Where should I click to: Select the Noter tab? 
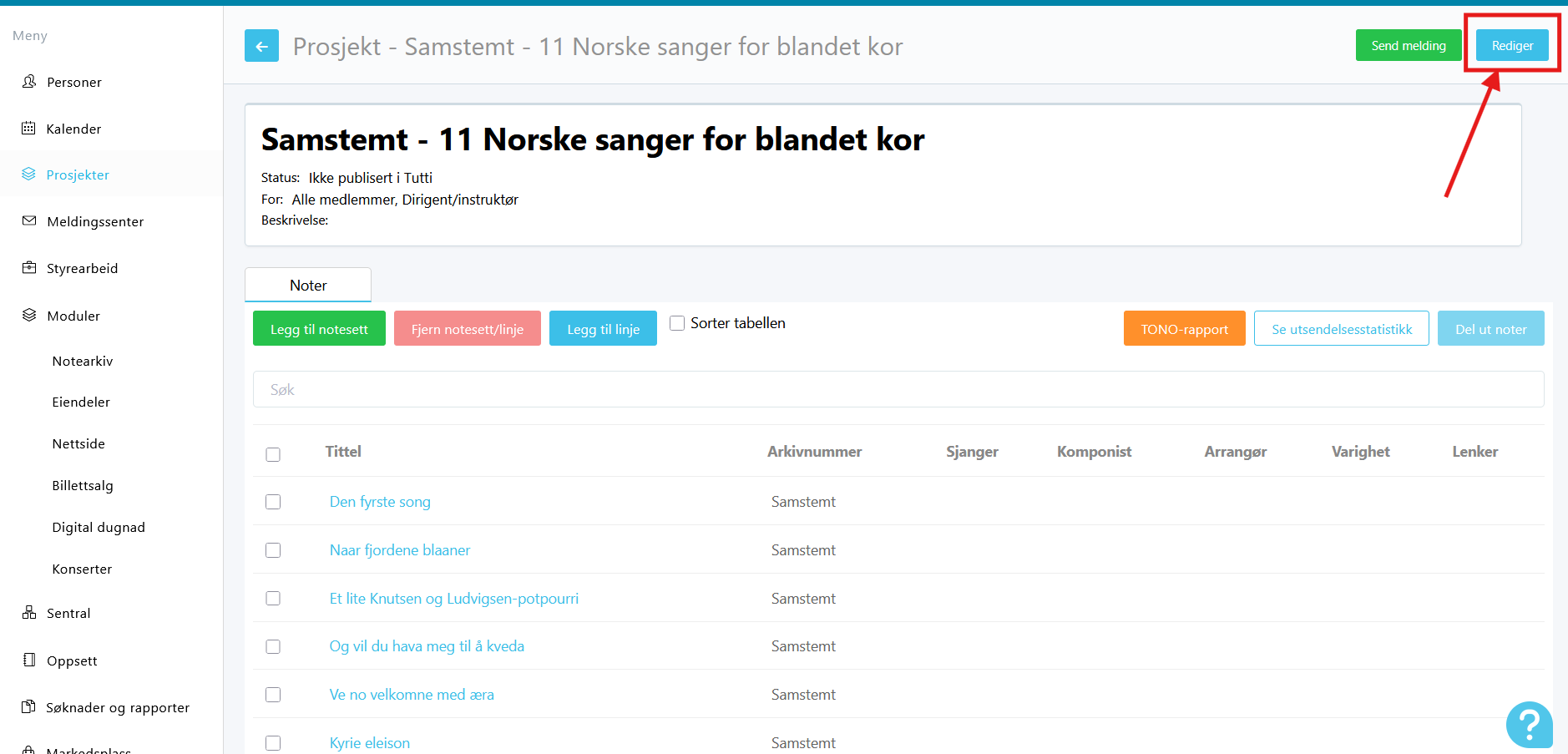pyautogui.click(x=308, y=285)
